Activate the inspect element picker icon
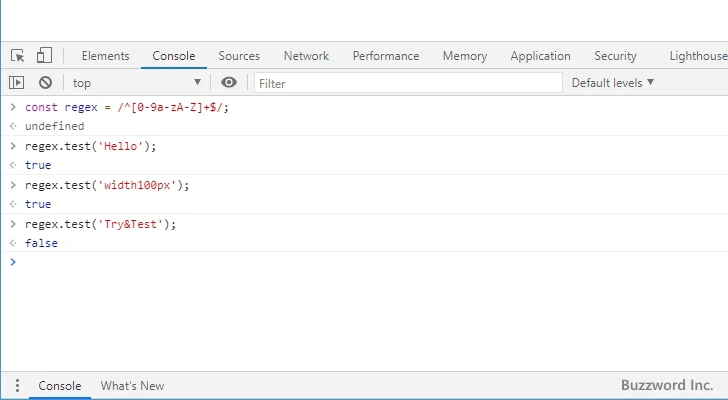728x400 pixels. pyautogui.click(x=18, y=56)
